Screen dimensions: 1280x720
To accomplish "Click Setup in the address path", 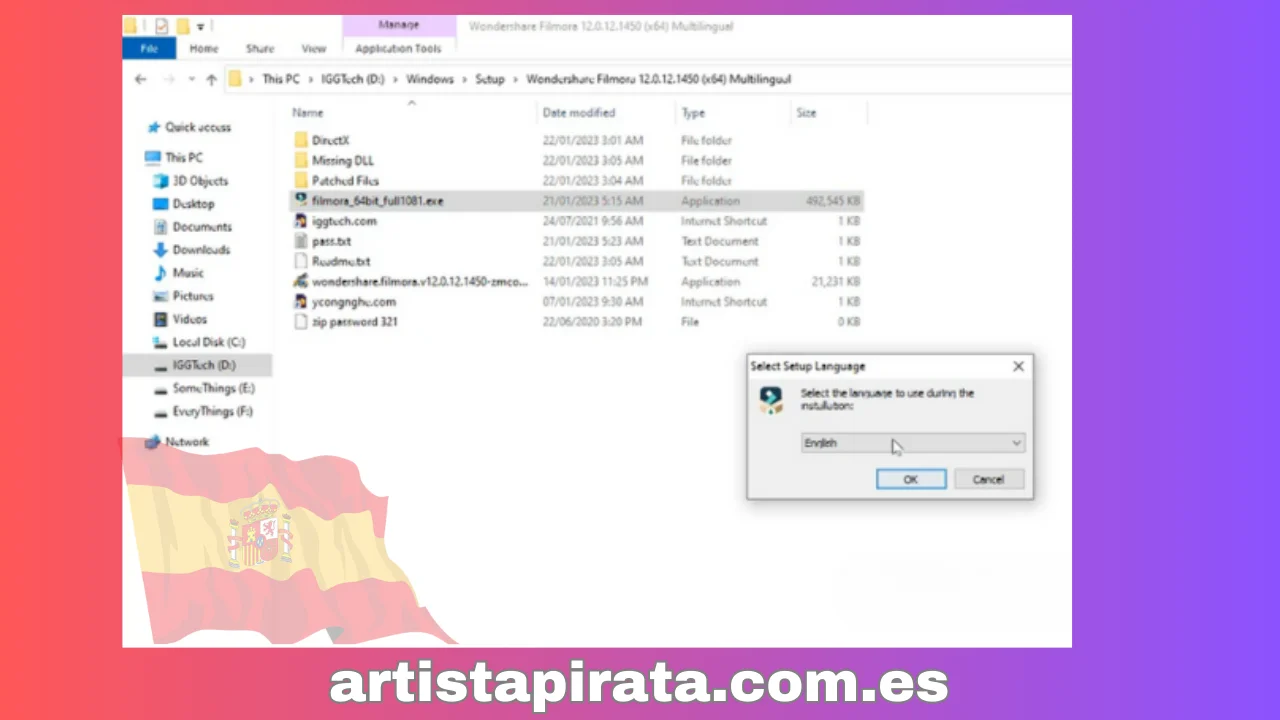I will [490, 79].
